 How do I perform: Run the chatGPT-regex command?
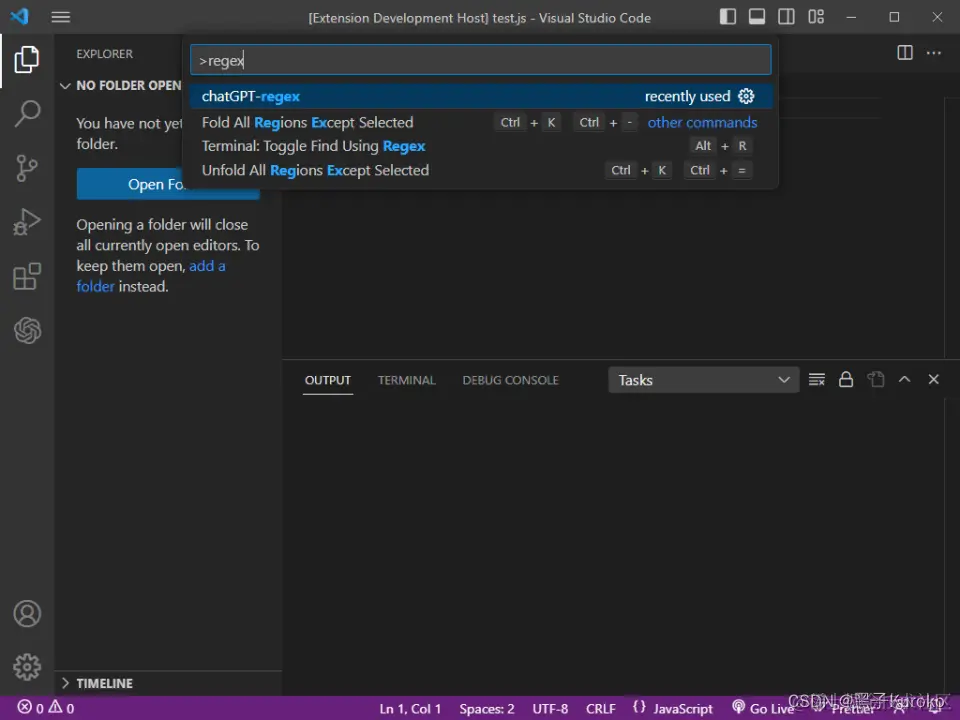(x=481, y=96)
